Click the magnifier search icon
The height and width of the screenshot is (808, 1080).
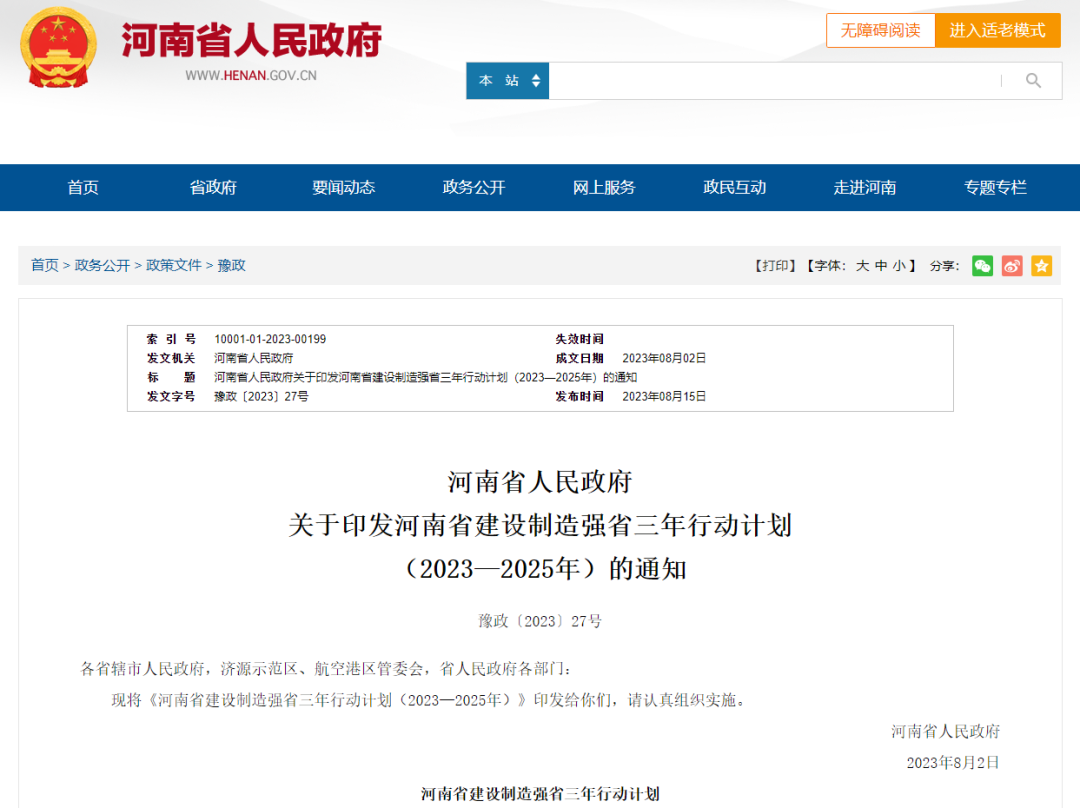tap(1033, 81)
